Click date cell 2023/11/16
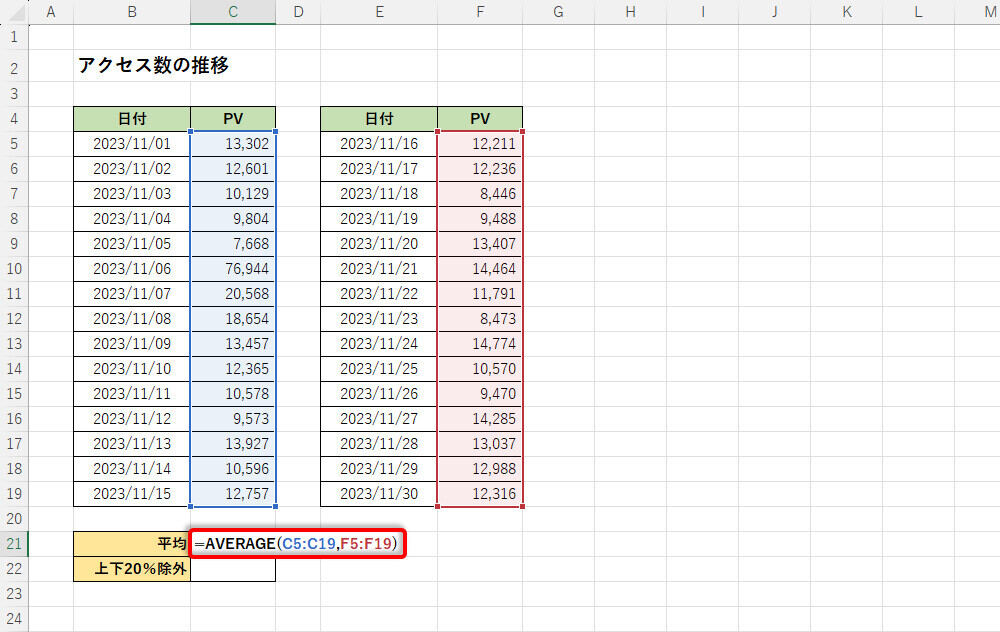The width and height of the screenshot is (1000, 632). 379,143
